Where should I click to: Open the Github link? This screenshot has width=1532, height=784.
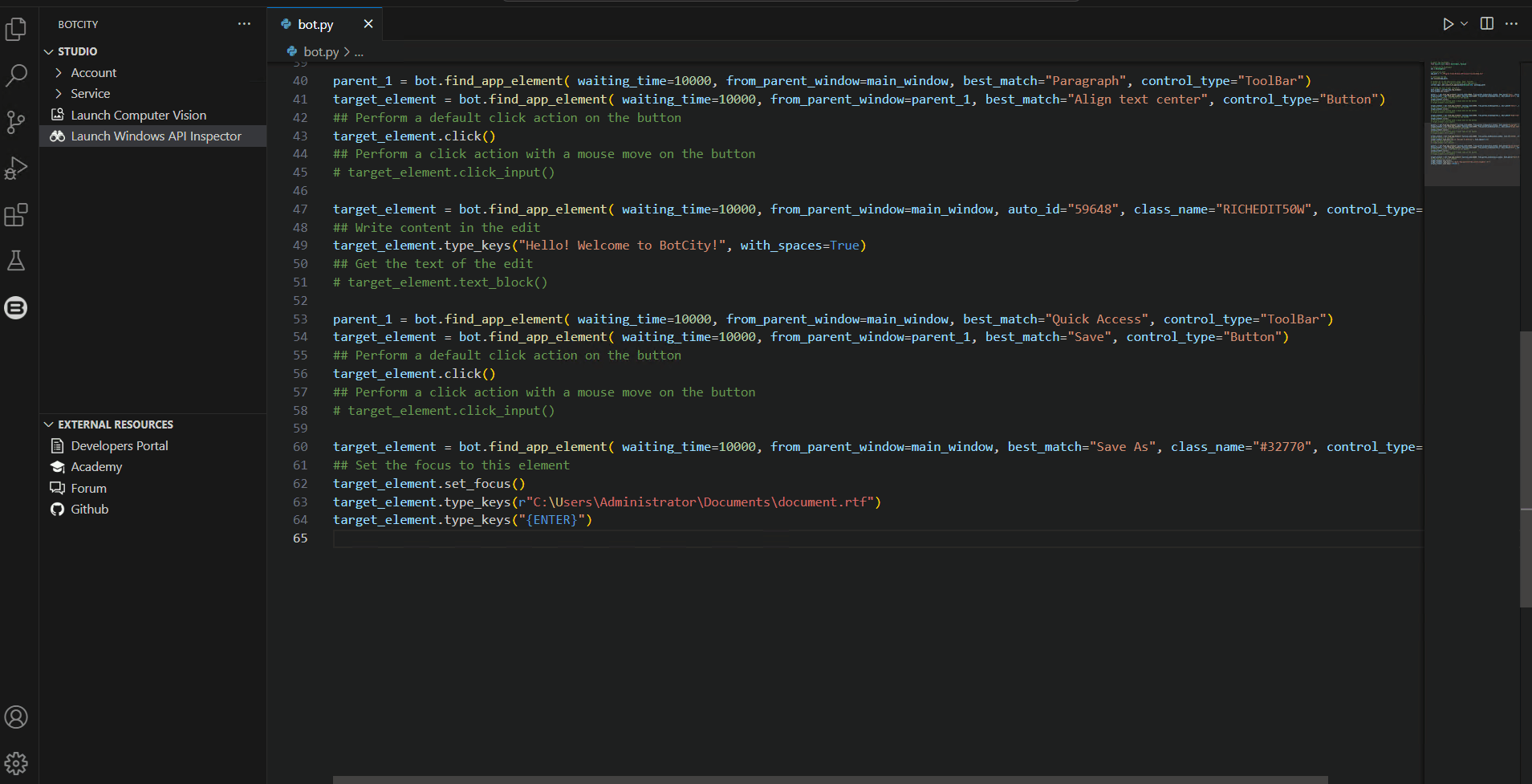[152, 510]
